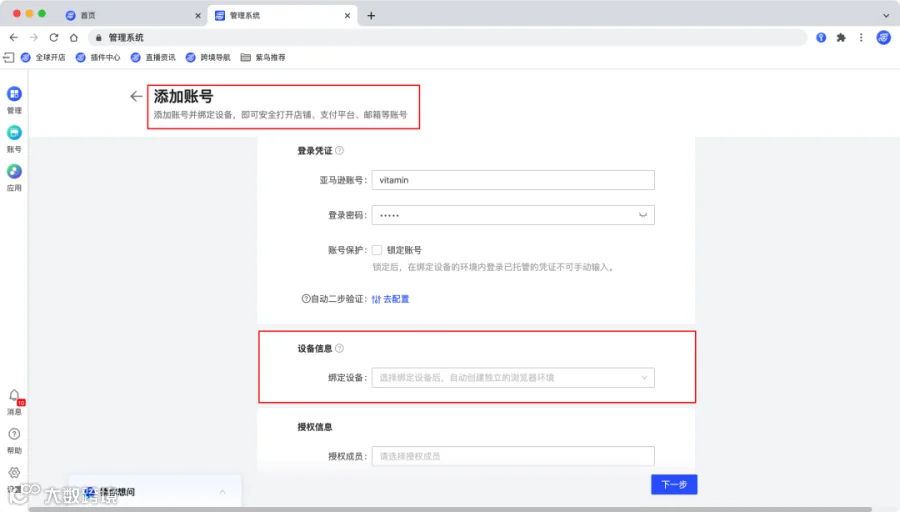The width and height of the screenshot is (900, 512).
Task: Open the 管理 sidebar section
Action: (x=14, y=99)
